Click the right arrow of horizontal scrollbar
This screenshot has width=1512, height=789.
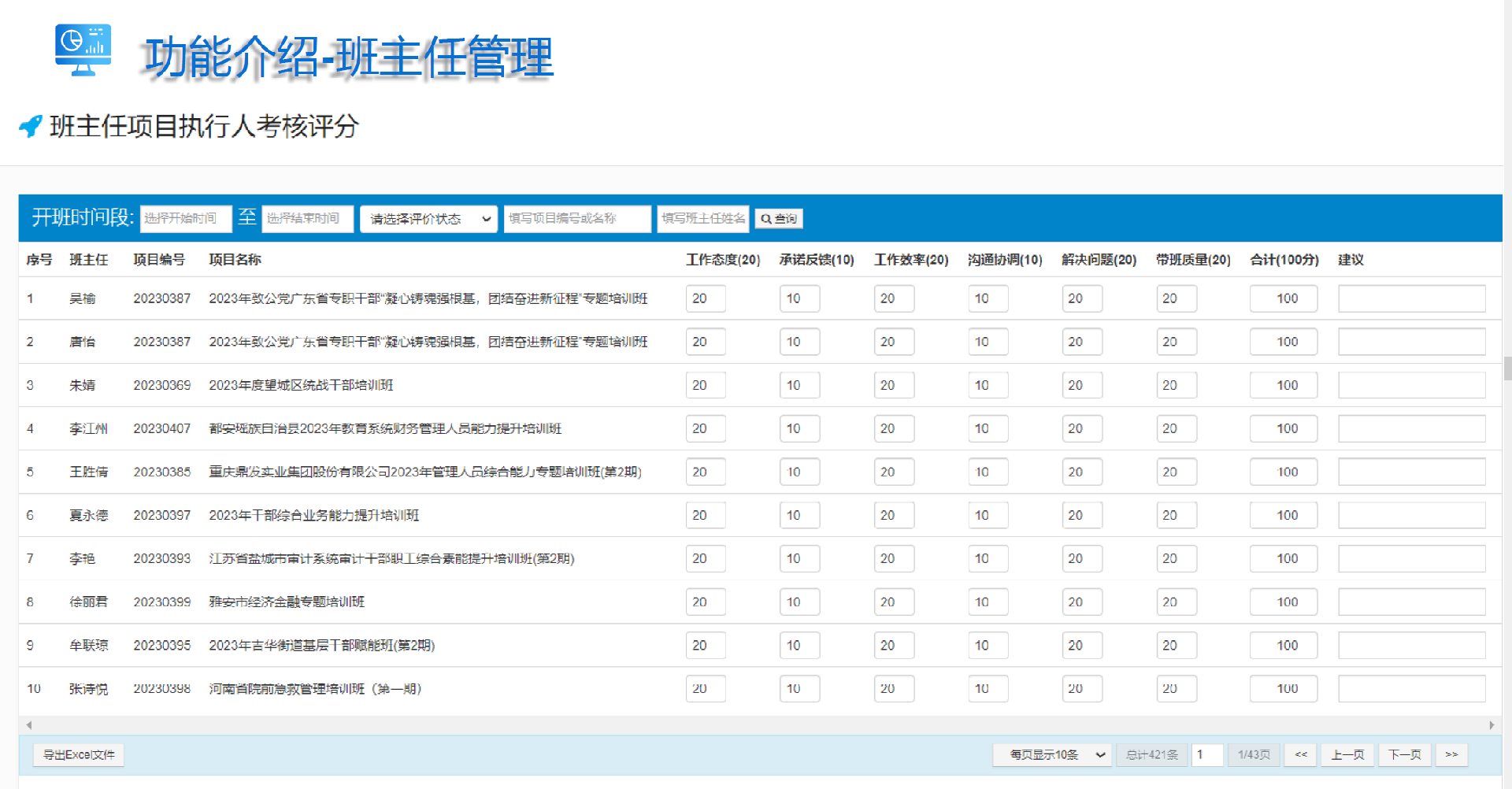(x=1491, y=725)
